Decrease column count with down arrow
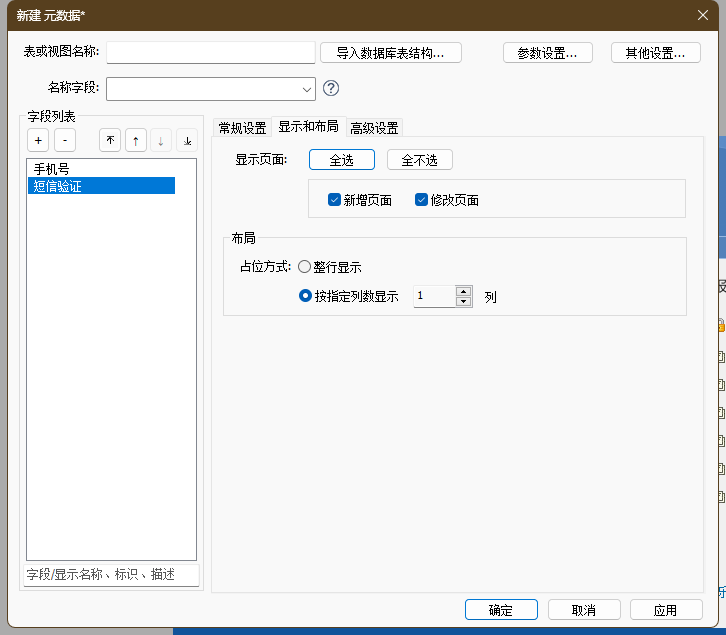 463,301
